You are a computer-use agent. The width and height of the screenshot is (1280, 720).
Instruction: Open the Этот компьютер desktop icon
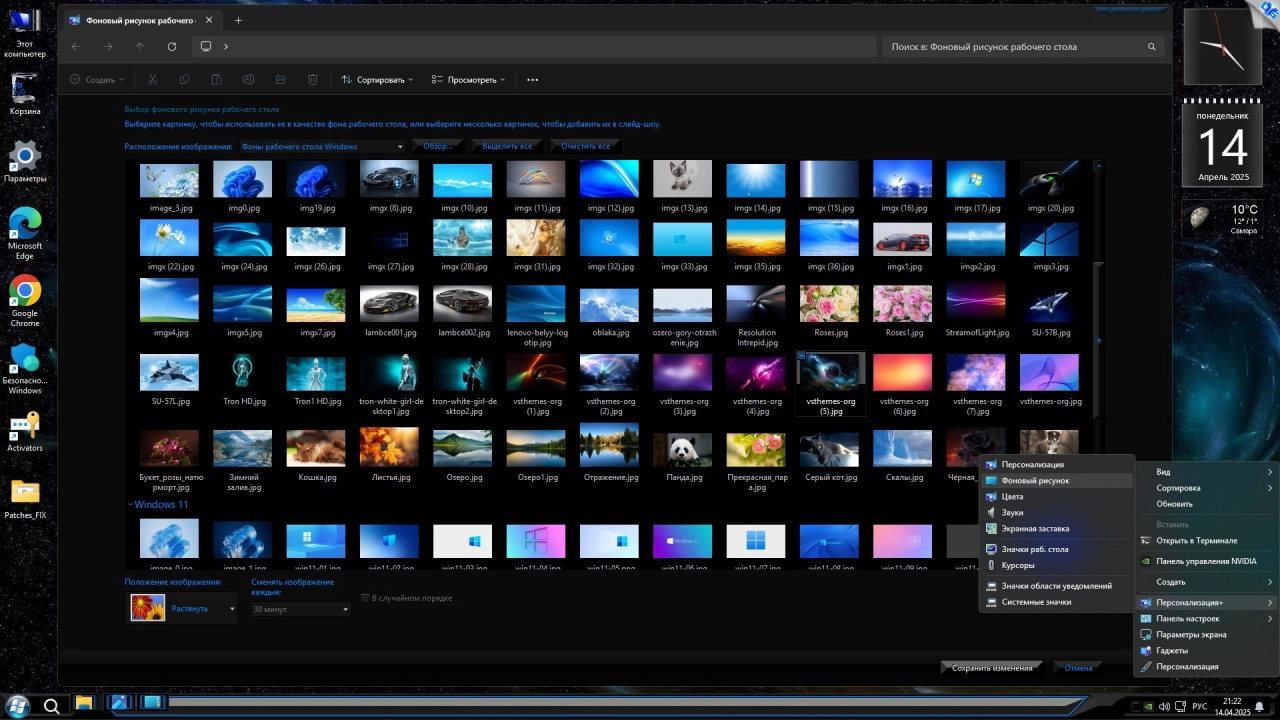[x=25, y=32]
